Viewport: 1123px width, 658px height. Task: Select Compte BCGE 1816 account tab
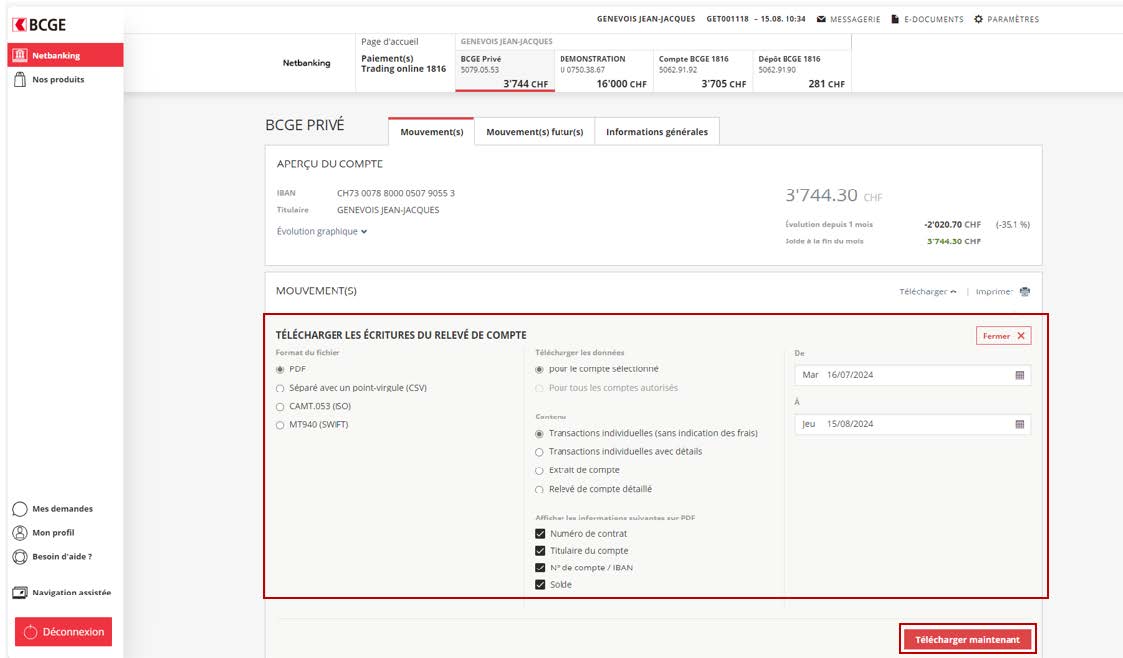pyautogui.click(x=703, y=72)
